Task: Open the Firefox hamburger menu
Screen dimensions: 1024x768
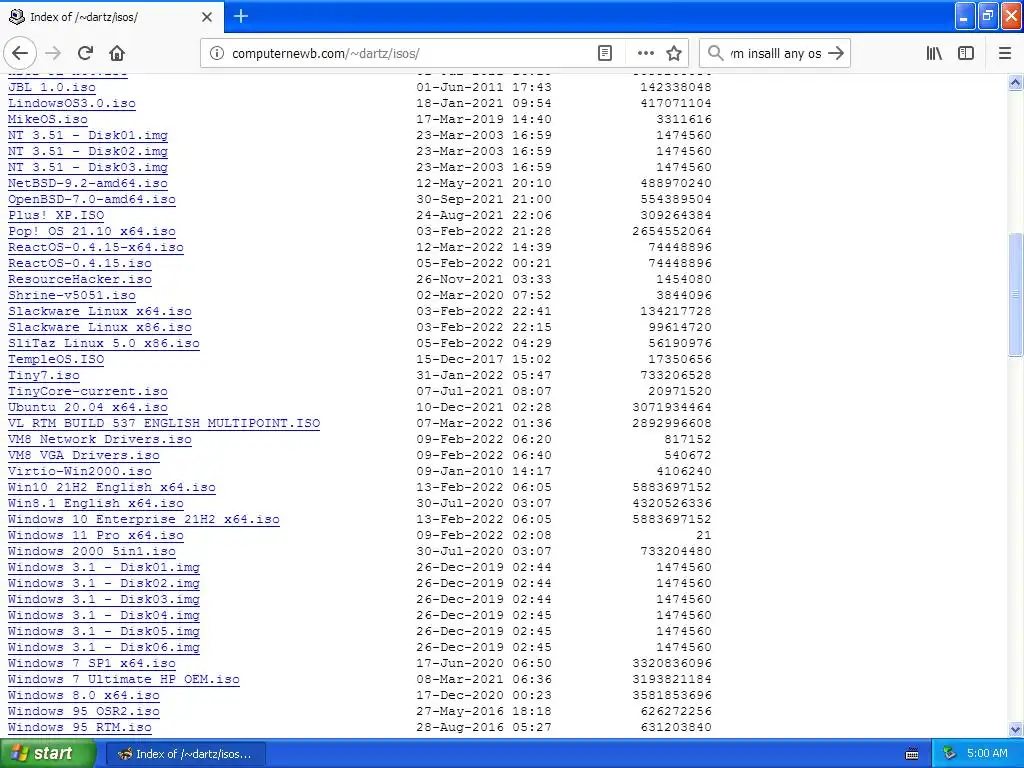Action: 1005,53
